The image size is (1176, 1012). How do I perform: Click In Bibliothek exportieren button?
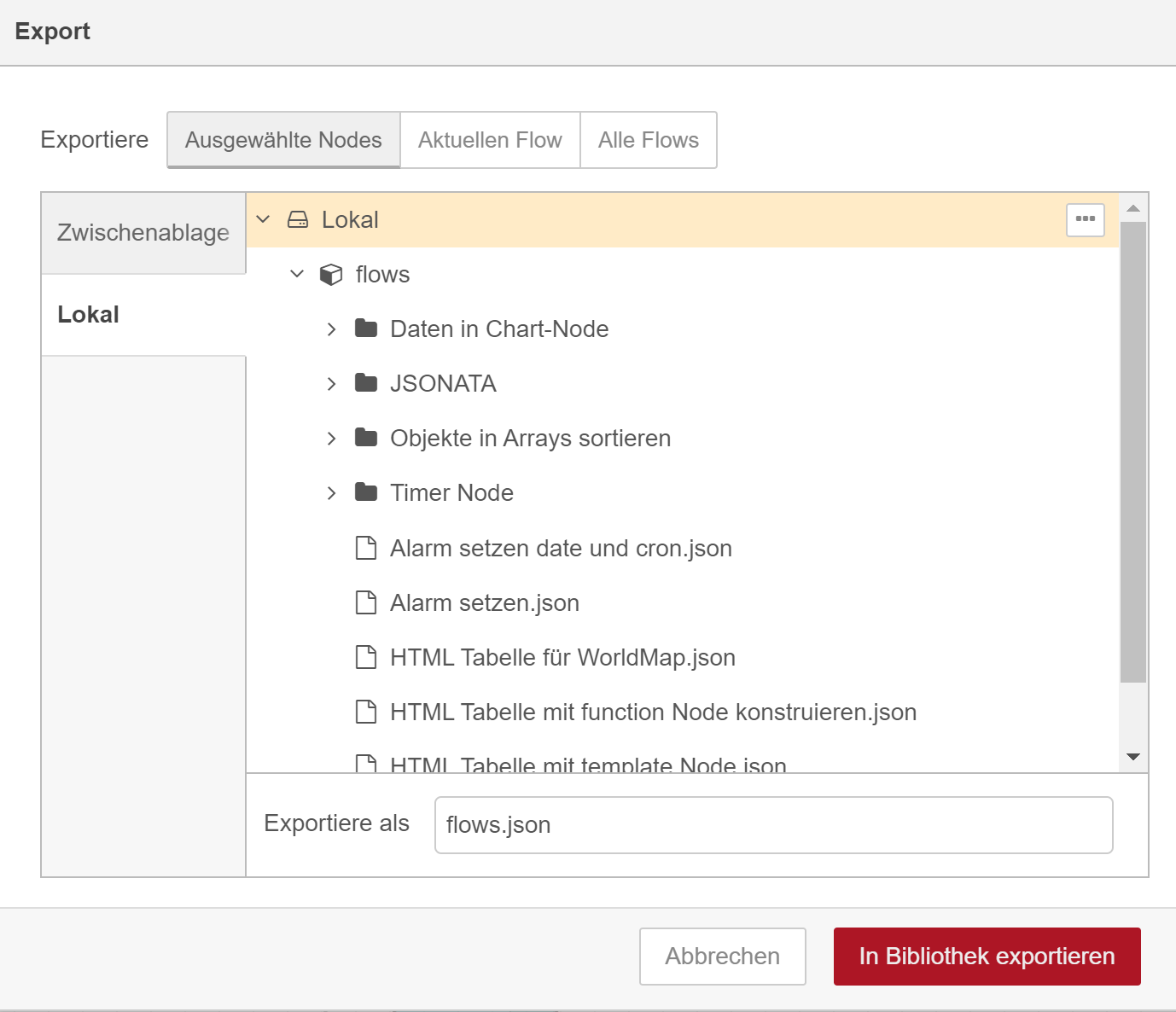[x=987, y=957]
